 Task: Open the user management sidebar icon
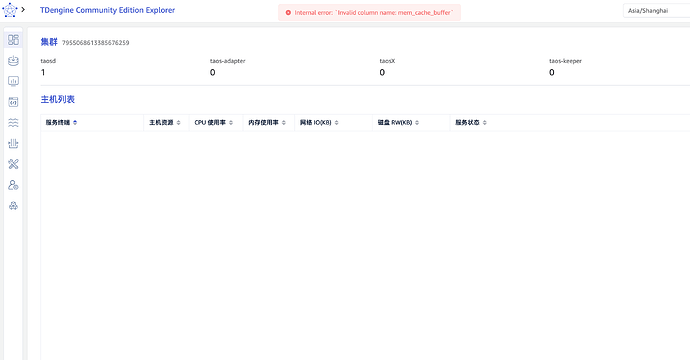pos(13,185)
